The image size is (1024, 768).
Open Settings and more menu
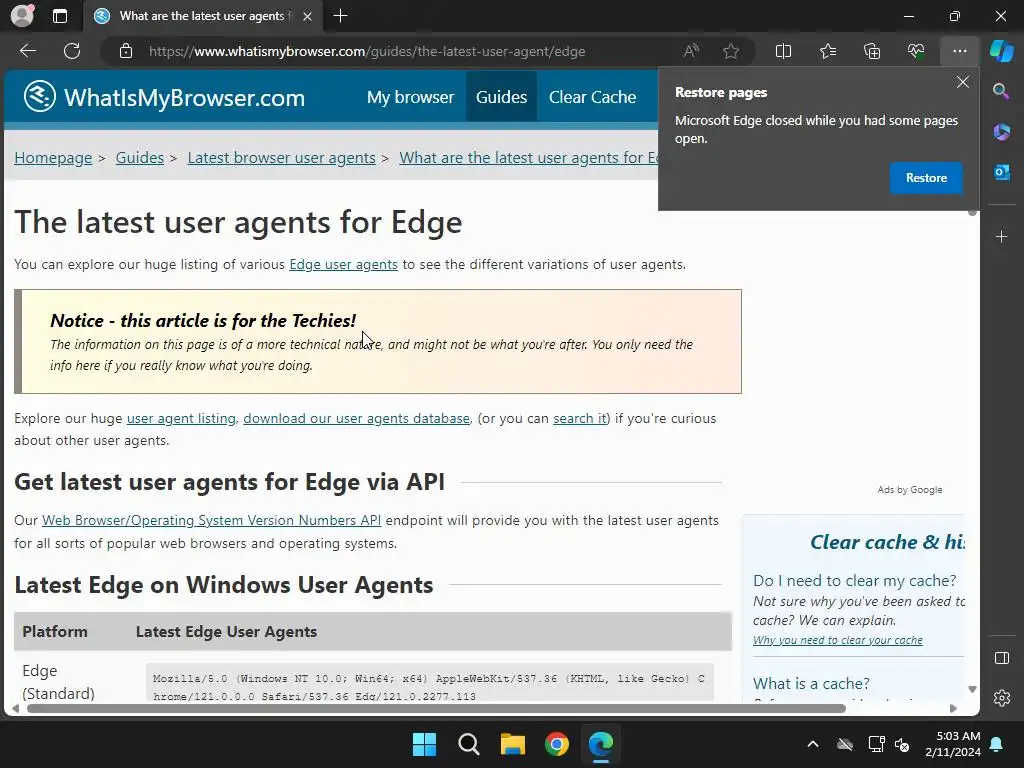coord(959,51)
